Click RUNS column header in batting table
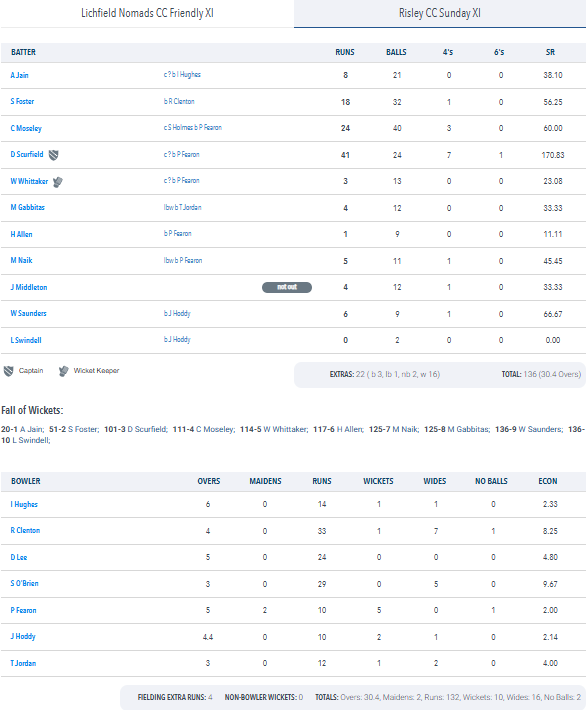Viewport: 588px width, 710px height. (x=345, y=52)
